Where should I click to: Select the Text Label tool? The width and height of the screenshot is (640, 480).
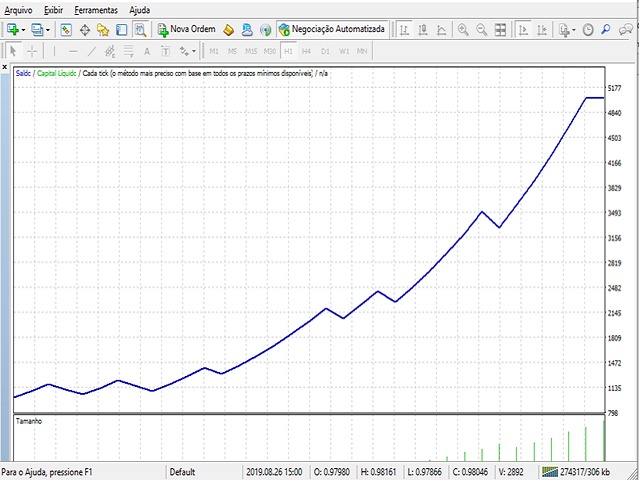point(165,51)
